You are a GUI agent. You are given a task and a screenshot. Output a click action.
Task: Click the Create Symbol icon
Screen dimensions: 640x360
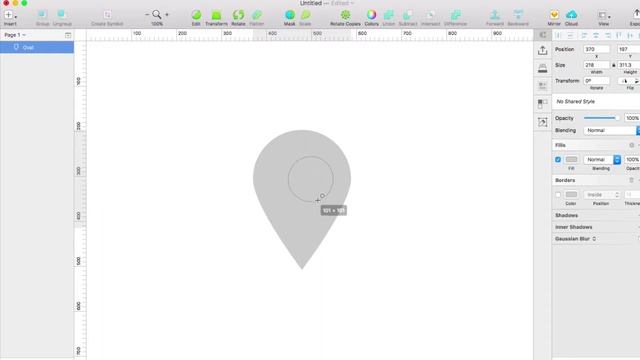pyautogui.click(x=107, y=15)
